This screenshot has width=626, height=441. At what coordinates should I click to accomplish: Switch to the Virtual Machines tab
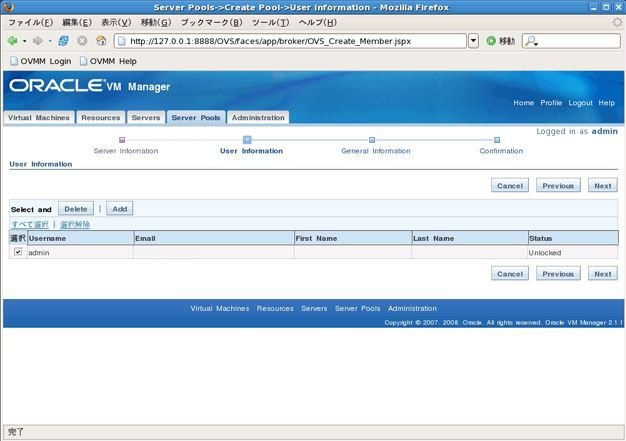tap(39, 118)
